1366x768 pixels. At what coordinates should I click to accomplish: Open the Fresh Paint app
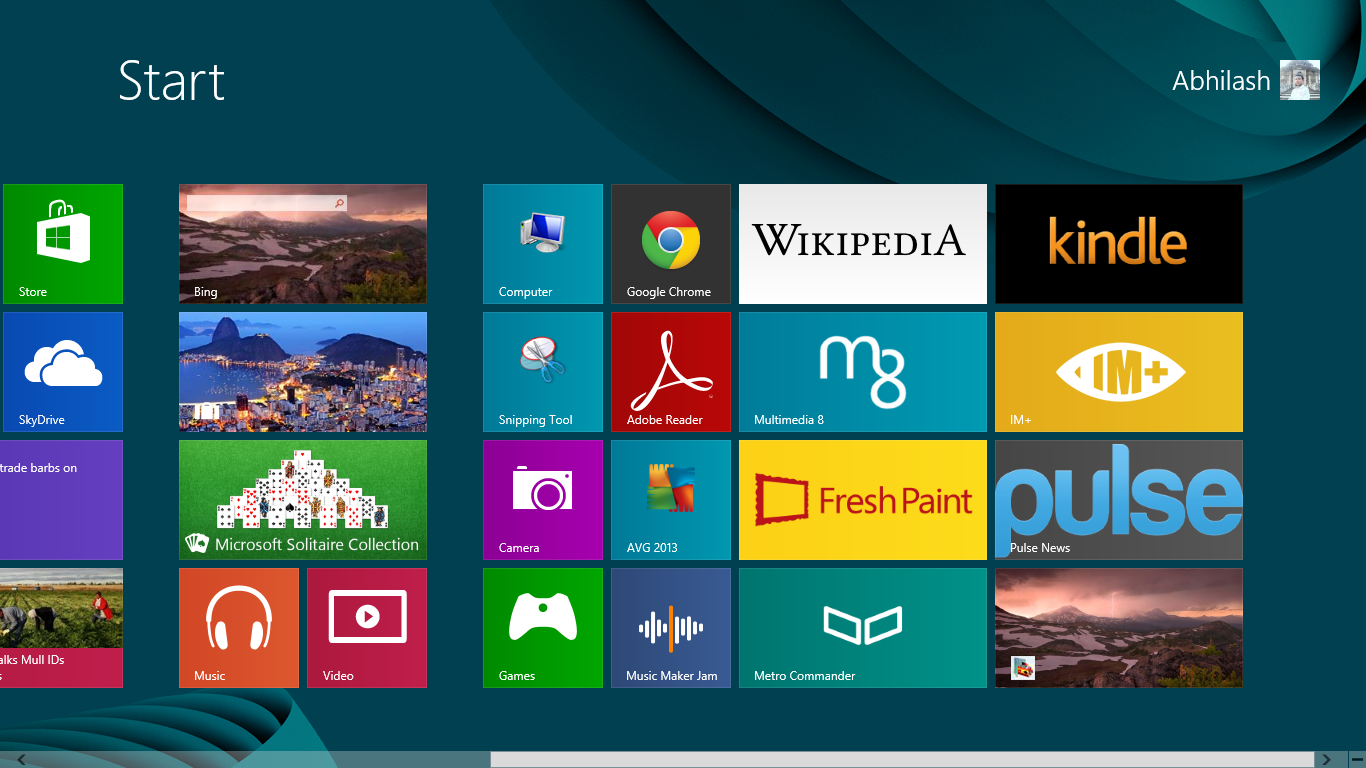tap(863, 500)
